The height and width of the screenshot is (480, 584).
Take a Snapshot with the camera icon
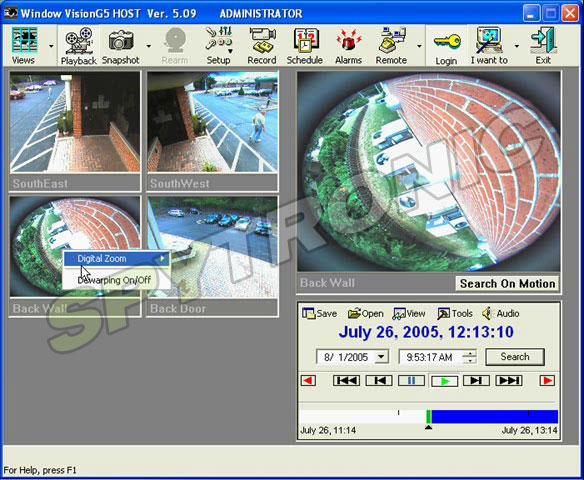click(x=120, y=45)
